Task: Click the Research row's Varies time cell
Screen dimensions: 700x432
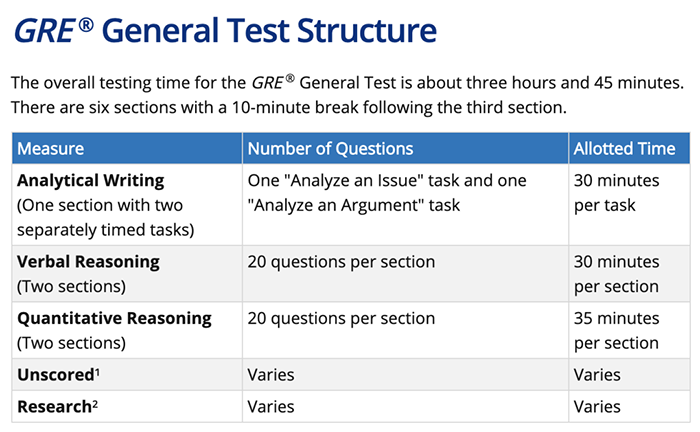Action: pos(597,406)
